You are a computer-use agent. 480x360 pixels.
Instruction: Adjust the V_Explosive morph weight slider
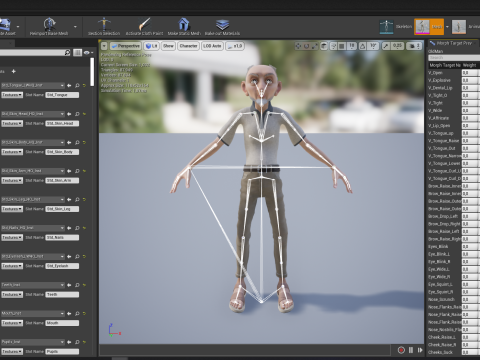point(470,80)
